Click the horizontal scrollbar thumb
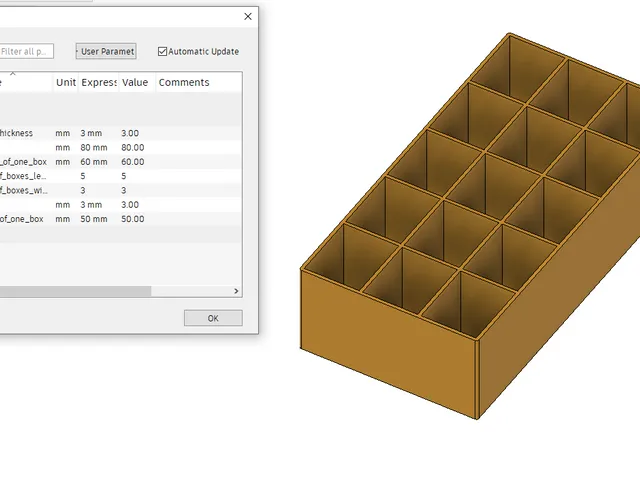The width and height of the screenshot is (640, 480). pyautogui.click(x=75, y=291)
